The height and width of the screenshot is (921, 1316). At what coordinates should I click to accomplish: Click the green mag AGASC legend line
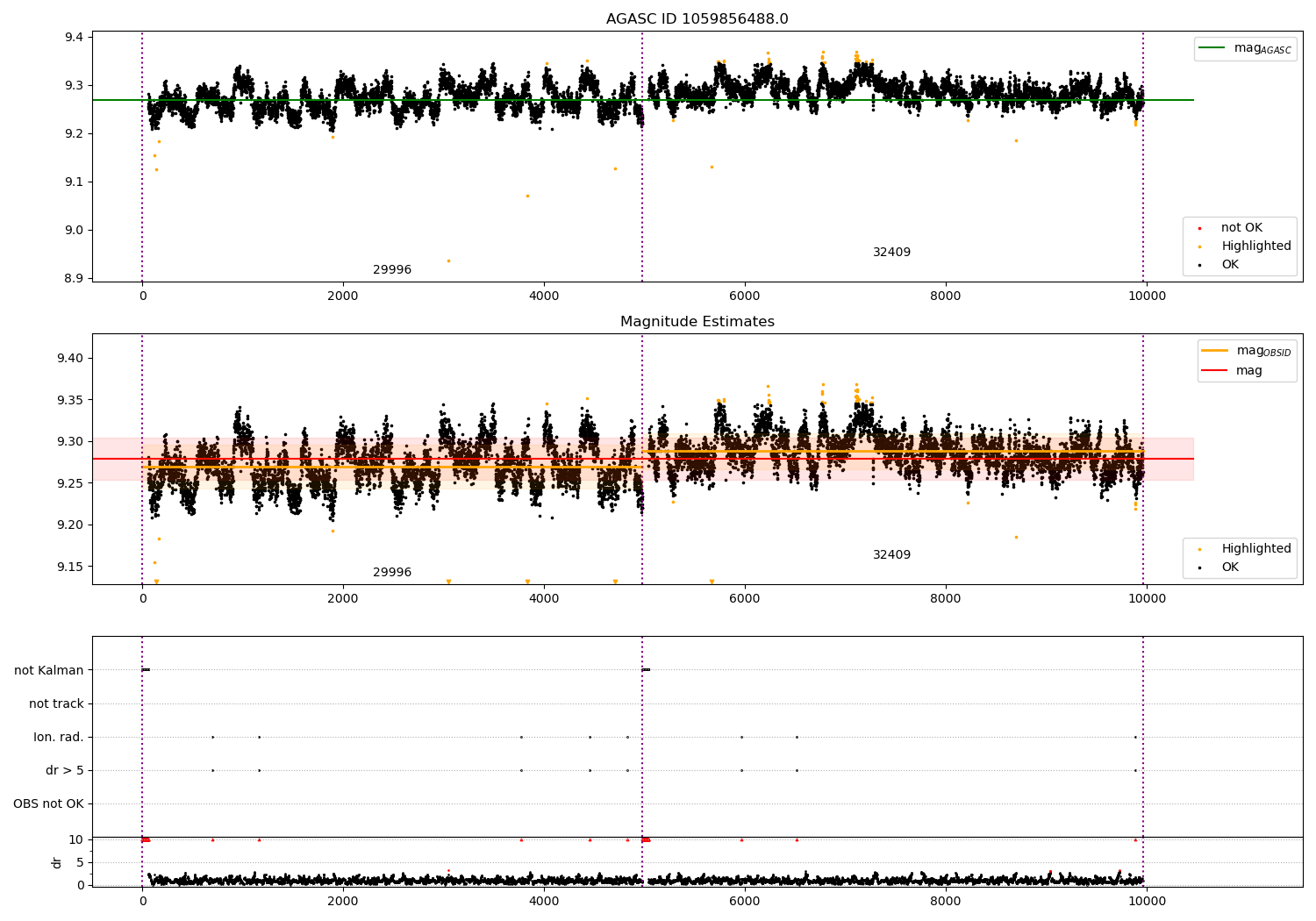coord(1212,48)
